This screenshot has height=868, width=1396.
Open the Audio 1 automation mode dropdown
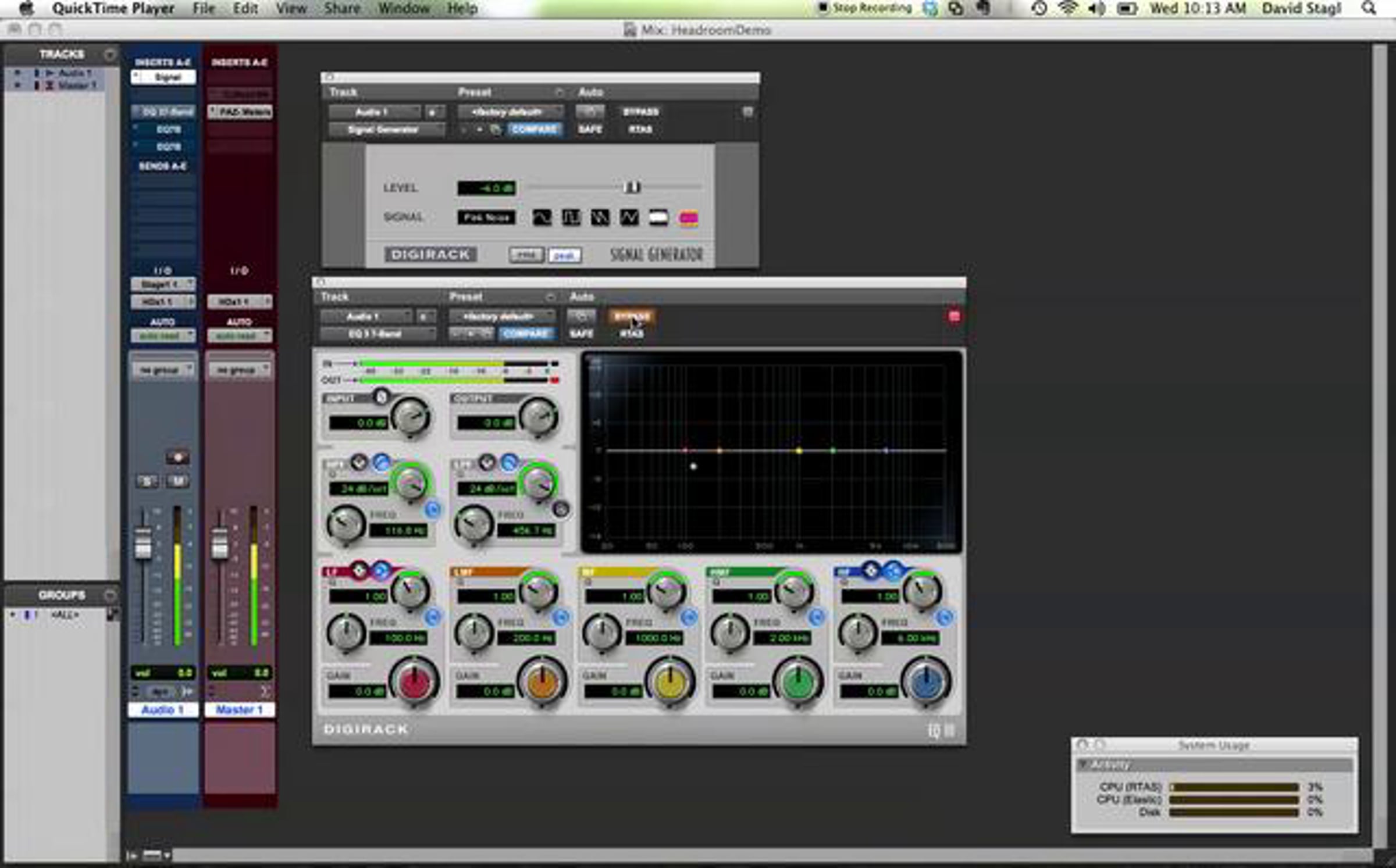(163, 335)
